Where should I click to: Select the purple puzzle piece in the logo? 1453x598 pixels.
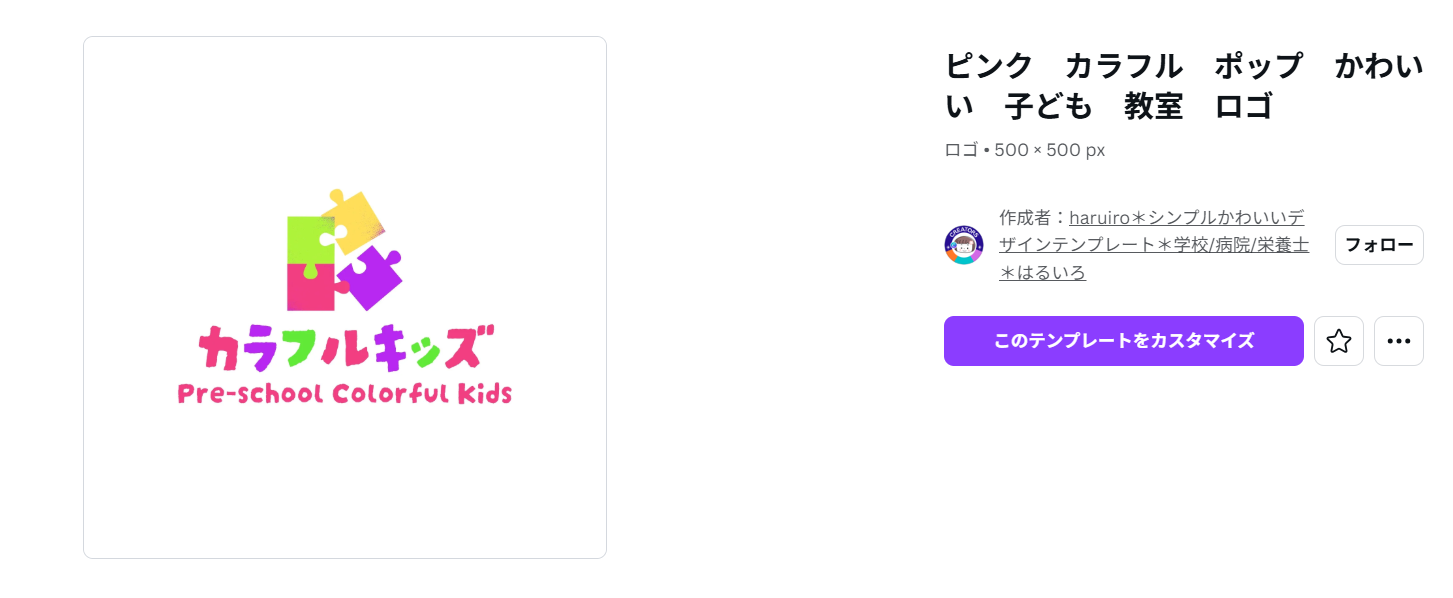[372, 277]
